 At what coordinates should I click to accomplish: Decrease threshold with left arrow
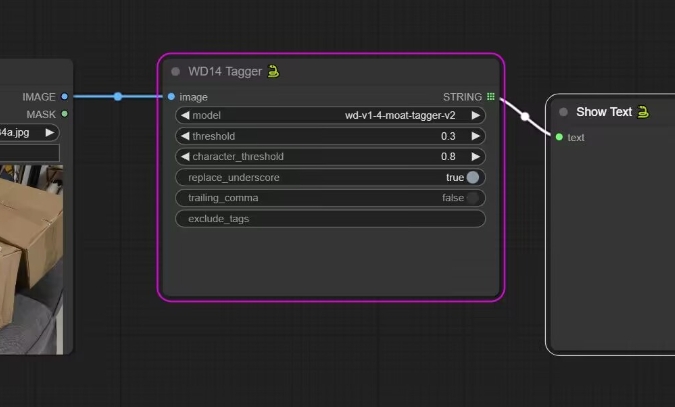(184, 136)
